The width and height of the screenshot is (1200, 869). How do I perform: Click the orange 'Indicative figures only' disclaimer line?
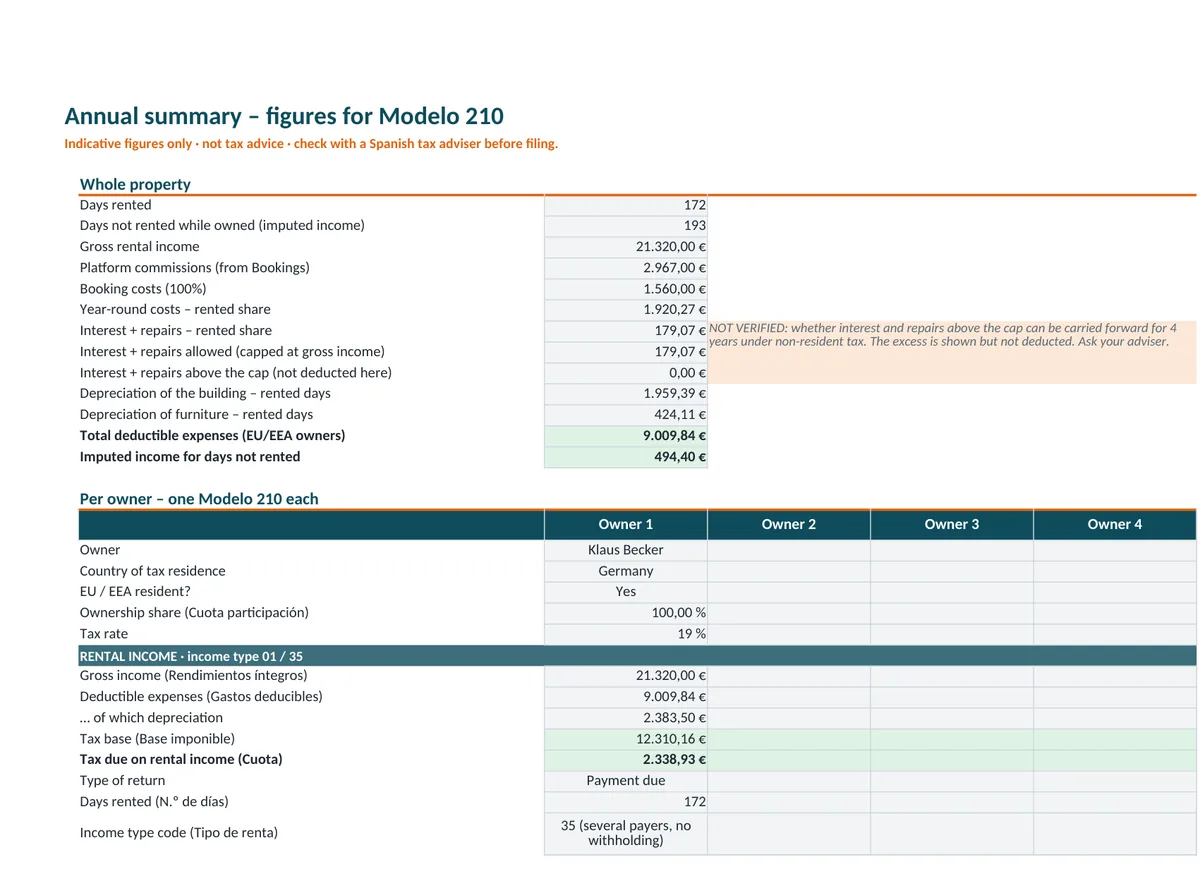click(x=311, y=144)
